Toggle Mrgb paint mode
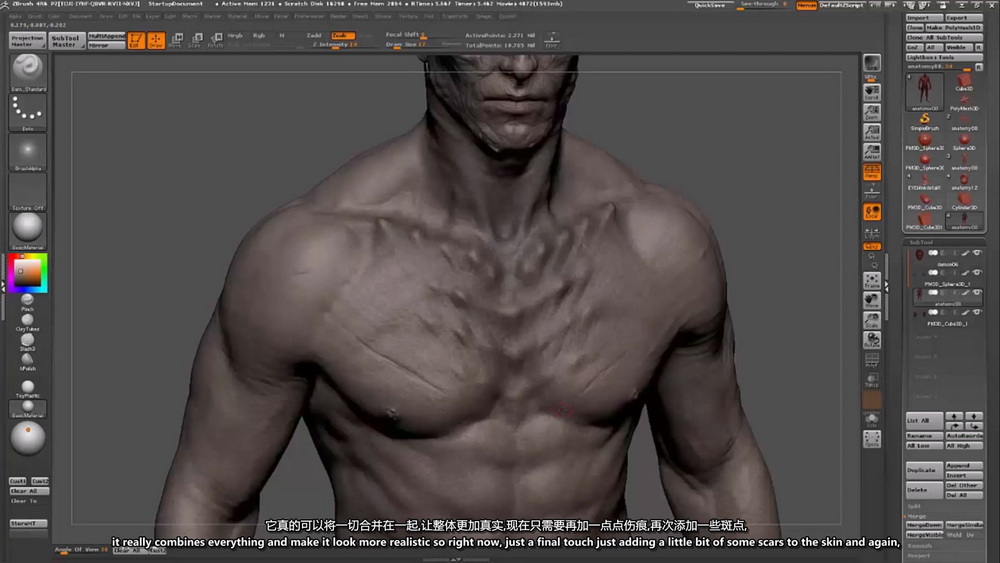The width and height of the screenshot is (1000, 563). (235, 35)
